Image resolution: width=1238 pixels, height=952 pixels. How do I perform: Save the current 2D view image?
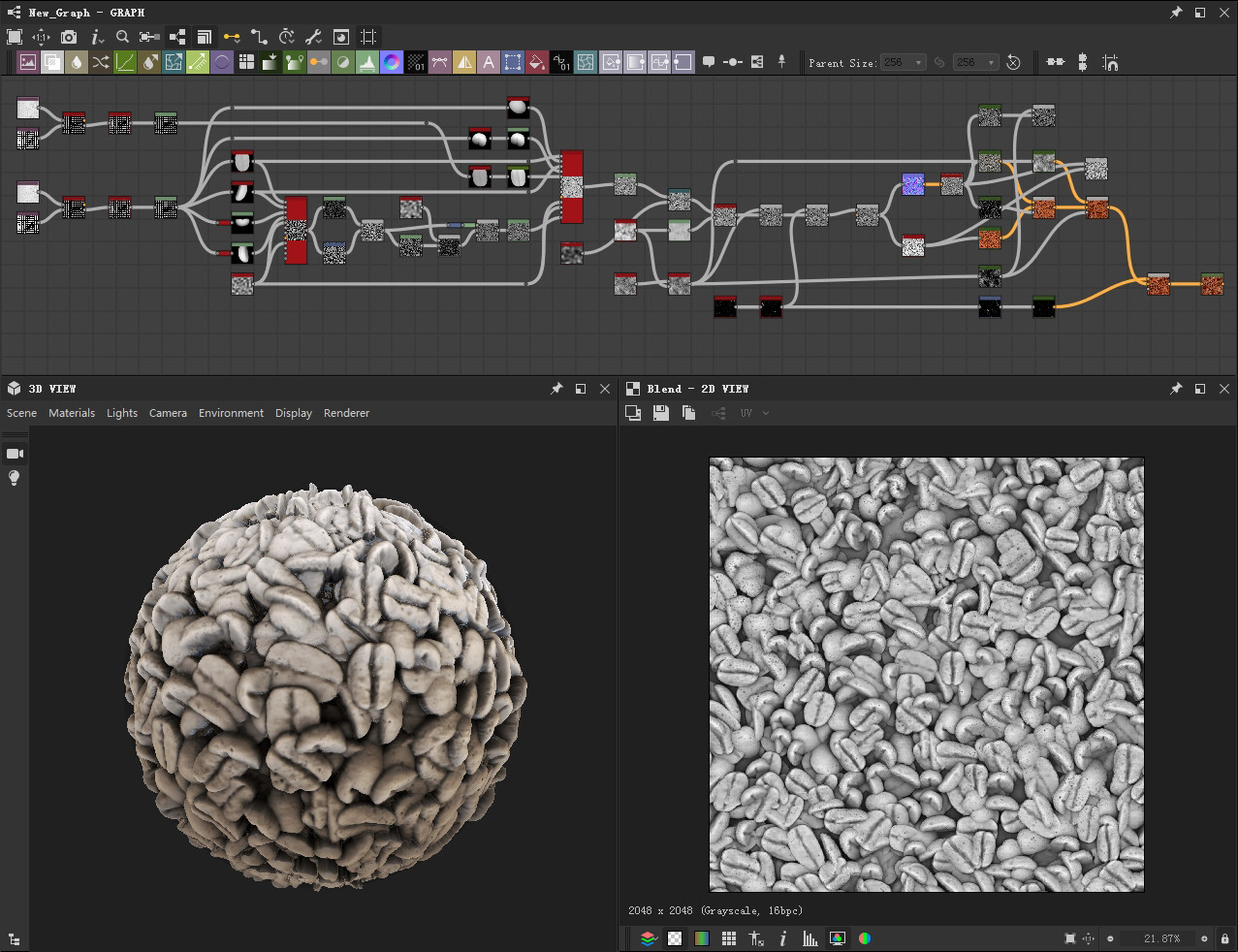coord(660,413)
